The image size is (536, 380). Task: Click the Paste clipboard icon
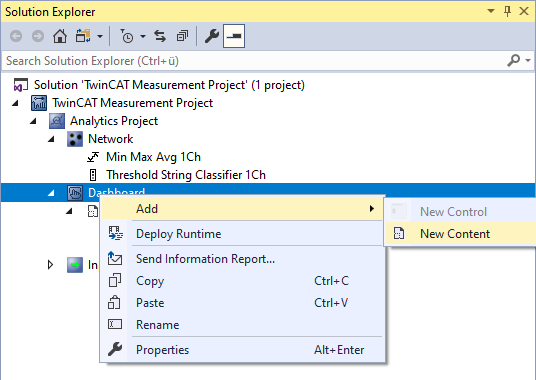tap(114, 302)
